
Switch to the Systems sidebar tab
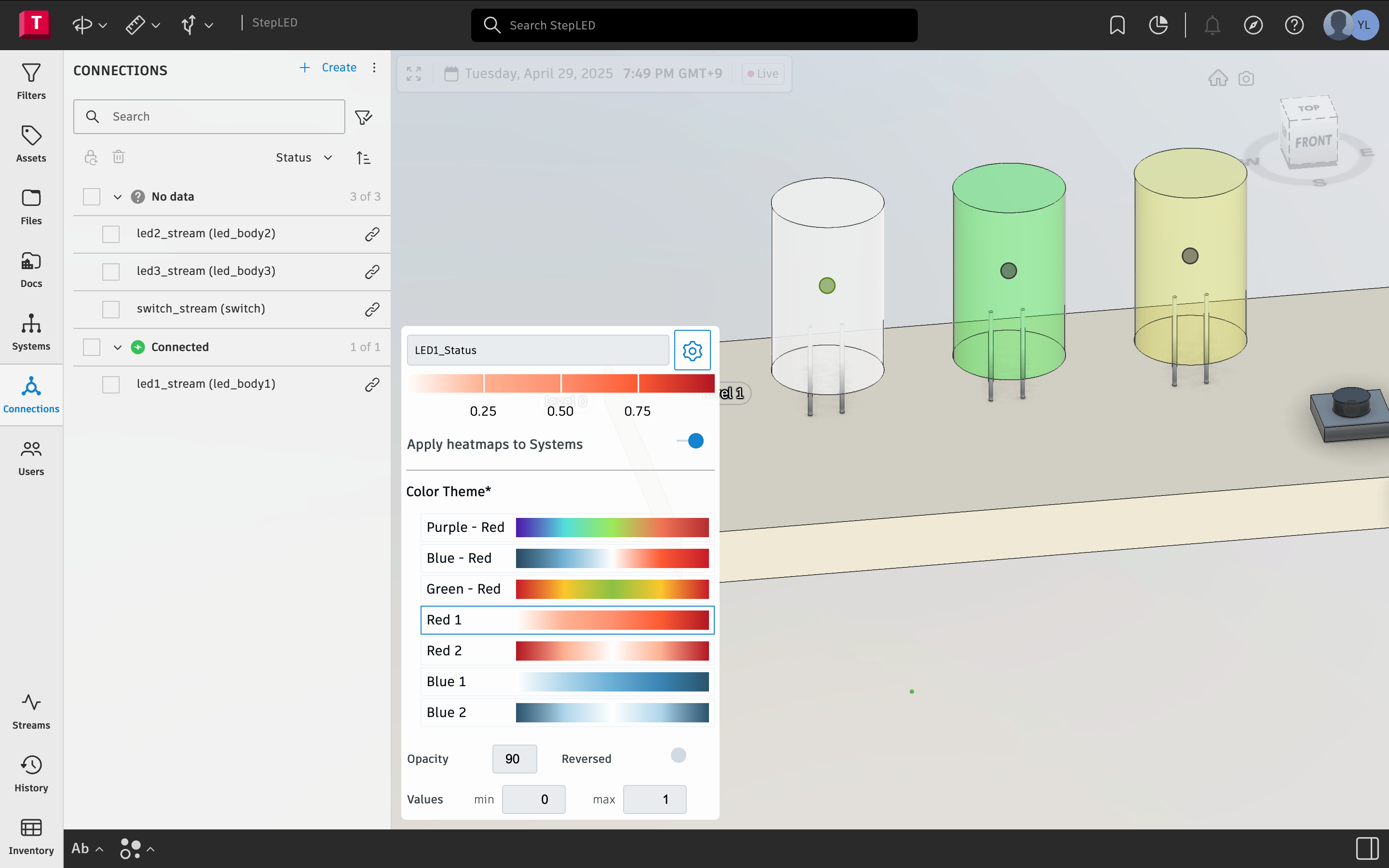(31, 332)
